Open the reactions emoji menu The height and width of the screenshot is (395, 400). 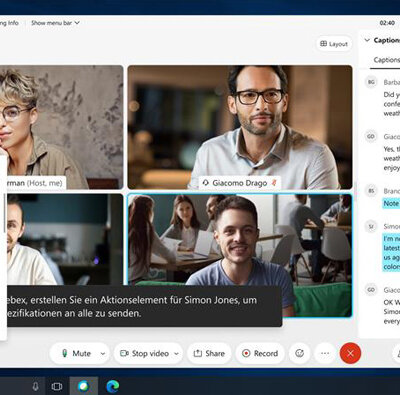300,353
